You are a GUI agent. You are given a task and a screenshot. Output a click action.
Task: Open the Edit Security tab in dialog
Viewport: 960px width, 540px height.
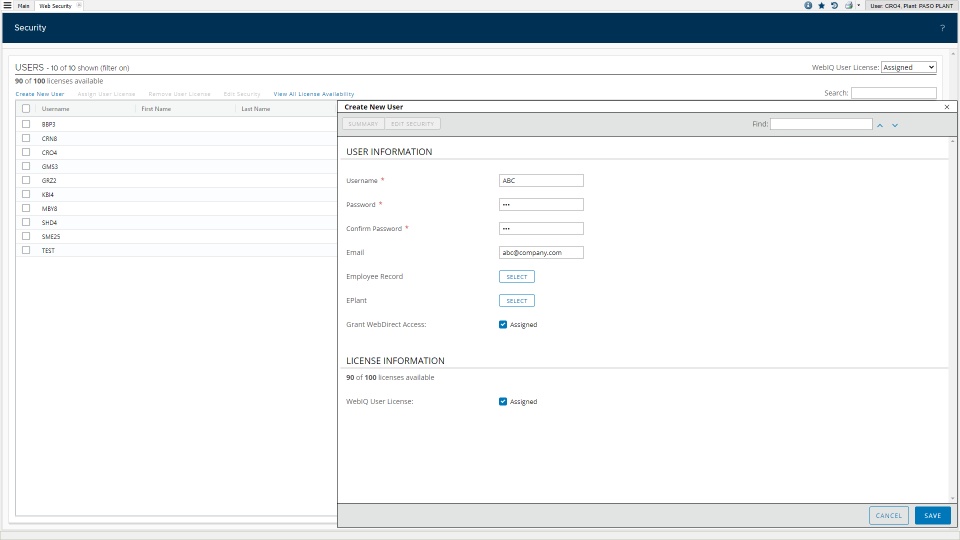412,124
